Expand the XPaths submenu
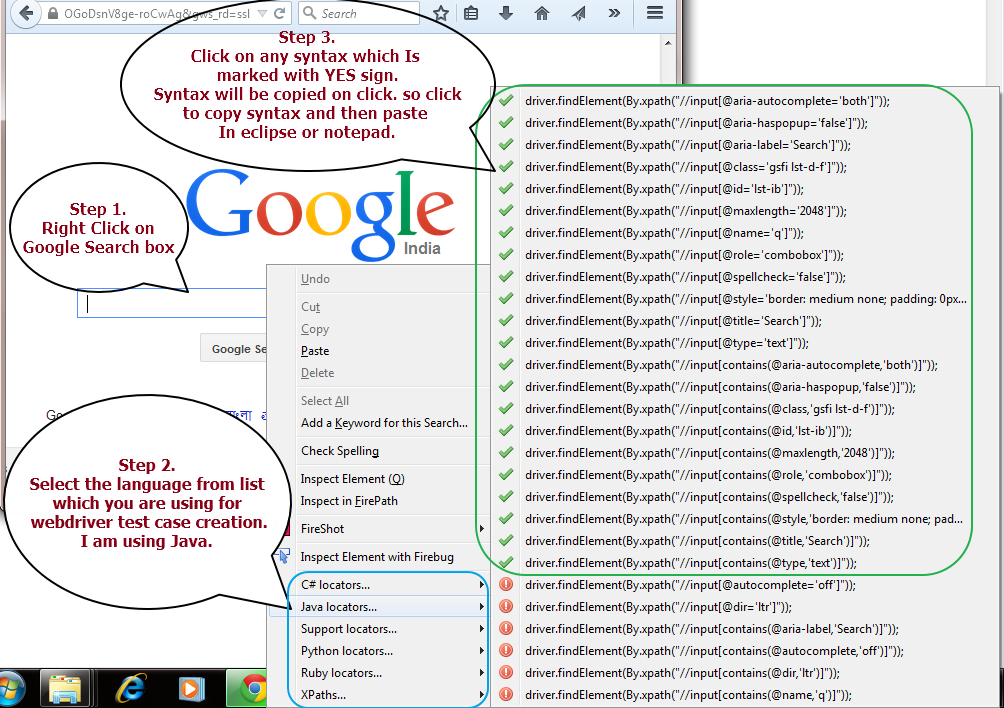Screen dimensions: 1004x708 (379, 695)
